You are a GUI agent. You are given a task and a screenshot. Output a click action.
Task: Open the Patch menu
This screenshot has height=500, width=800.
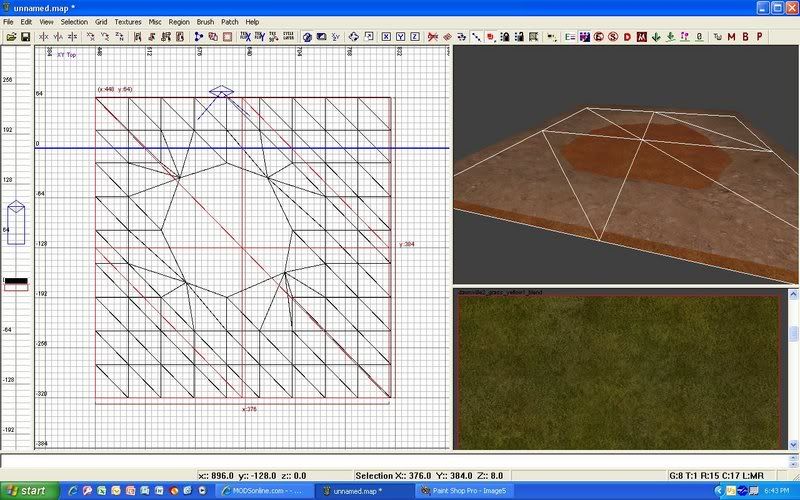click(x=229, y=21)
